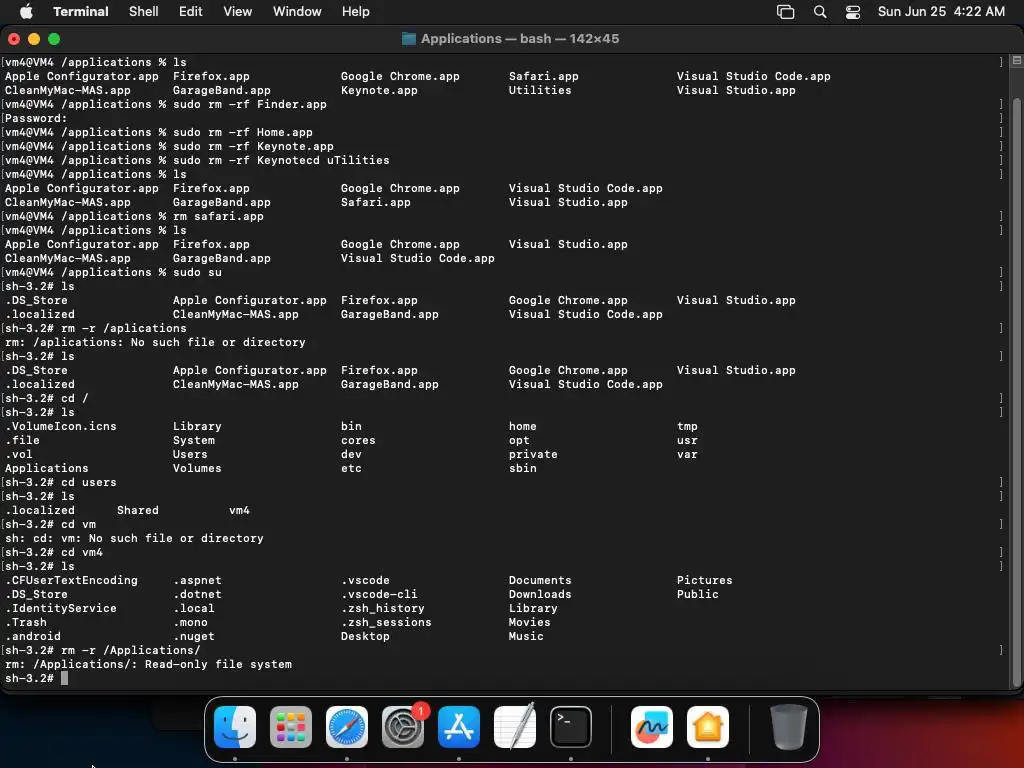Launch Safari from the Dock
Viewport: 1024px width, 768px height.
pos(347,727)
